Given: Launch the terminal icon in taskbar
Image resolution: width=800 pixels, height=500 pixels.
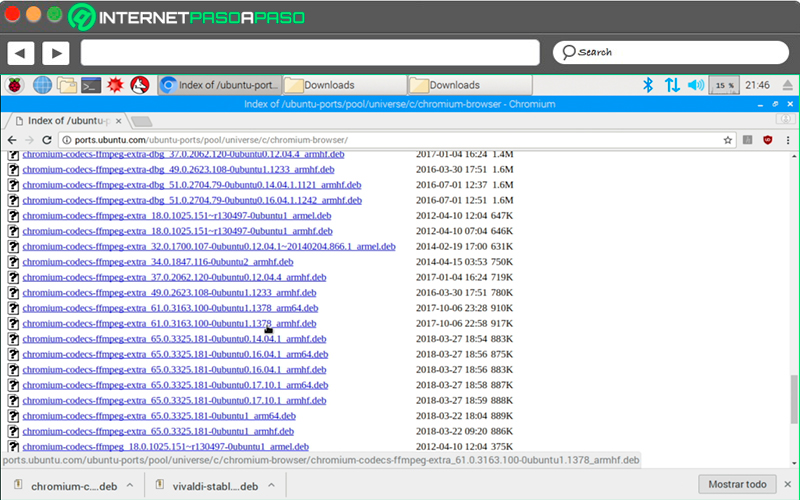Looking at the screenshot, I should click(x=91, y=85).
